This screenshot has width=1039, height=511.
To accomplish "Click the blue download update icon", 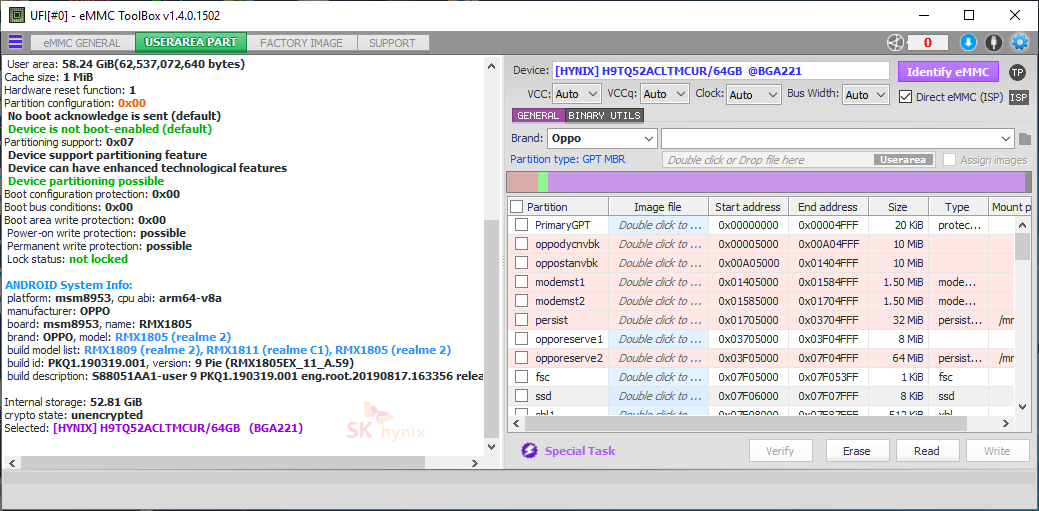I will [968, 42].
